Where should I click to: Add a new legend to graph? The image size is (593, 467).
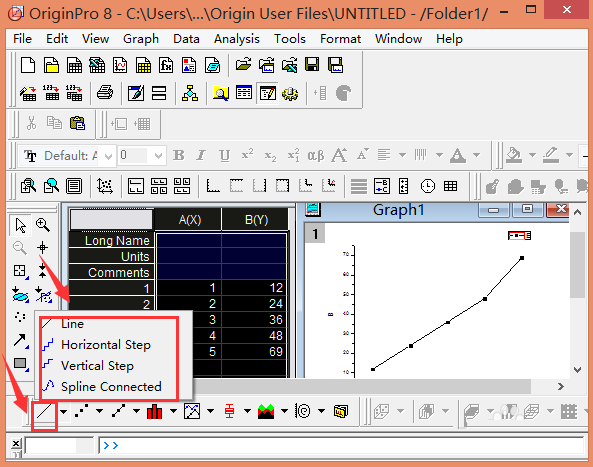382,186
